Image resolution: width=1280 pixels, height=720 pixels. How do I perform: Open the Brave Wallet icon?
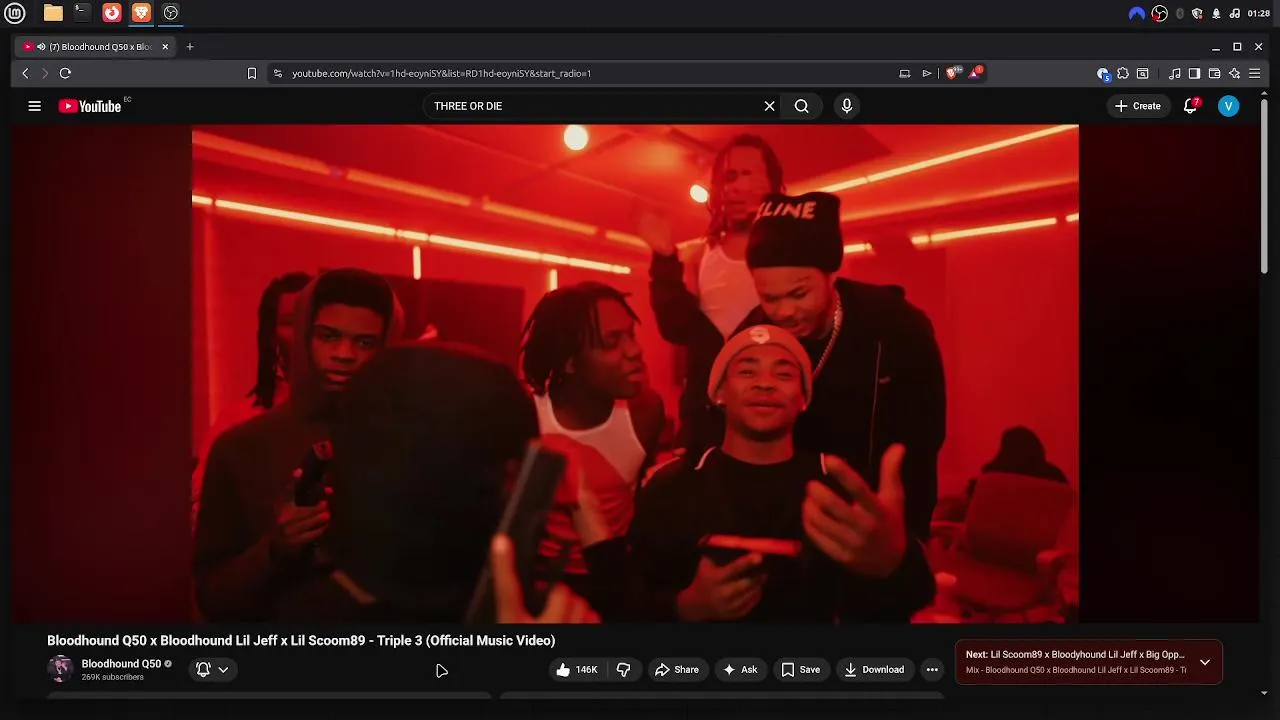pos(1214,73)
